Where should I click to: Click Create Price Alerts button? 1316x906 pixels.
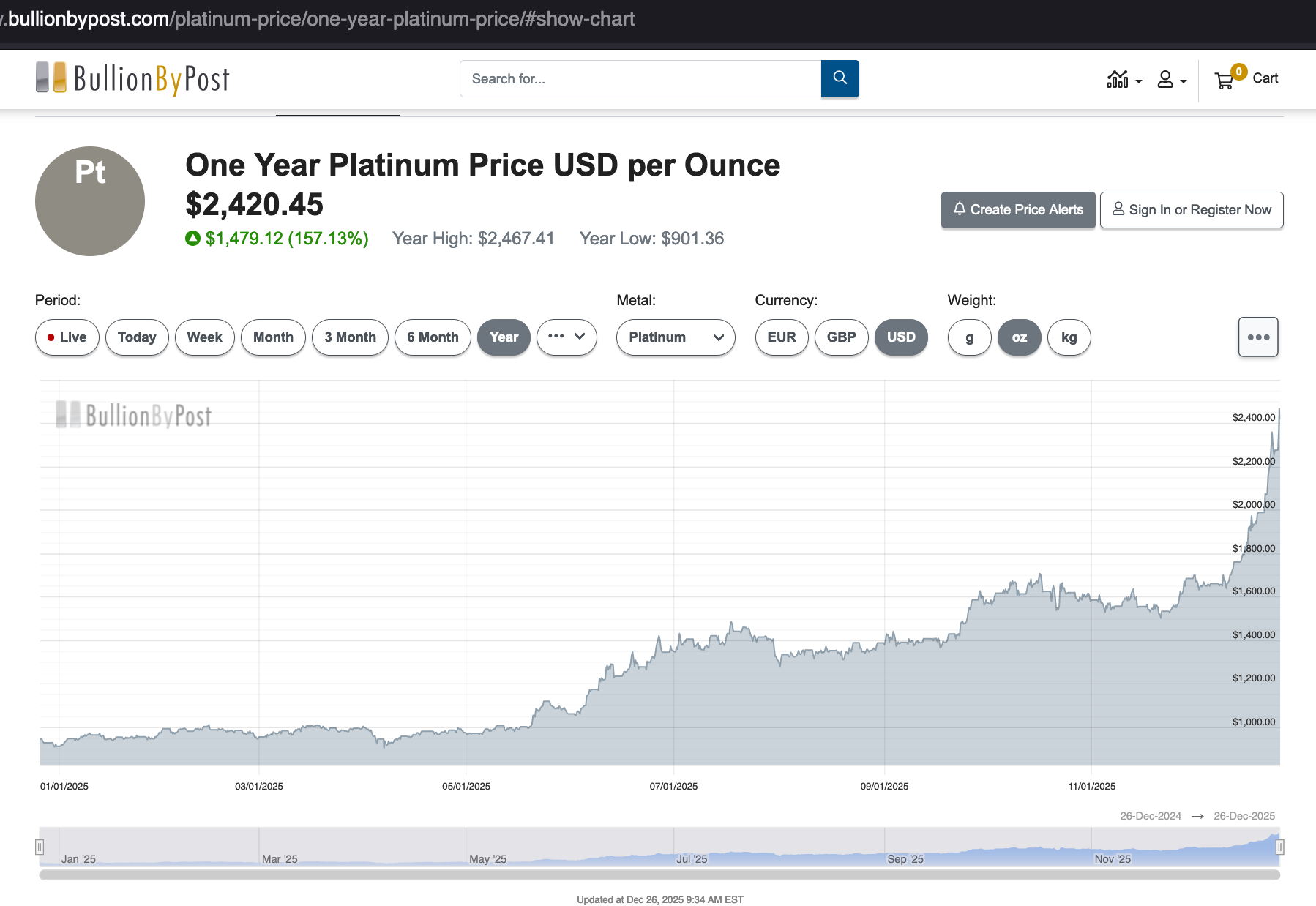coord(1017,210)
